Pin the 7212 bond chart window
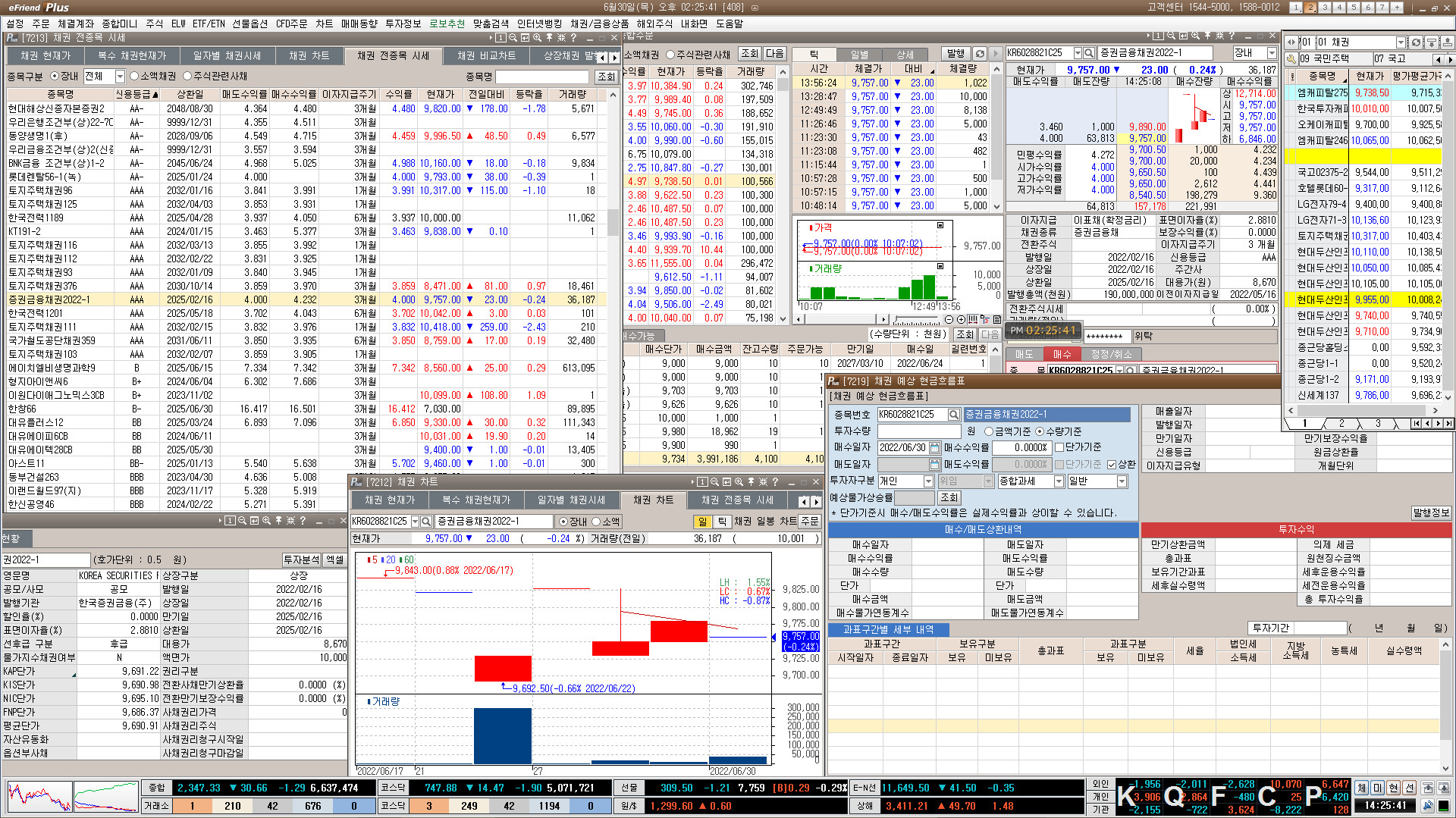Viewport: 1456px width, 818px height. 751,482
